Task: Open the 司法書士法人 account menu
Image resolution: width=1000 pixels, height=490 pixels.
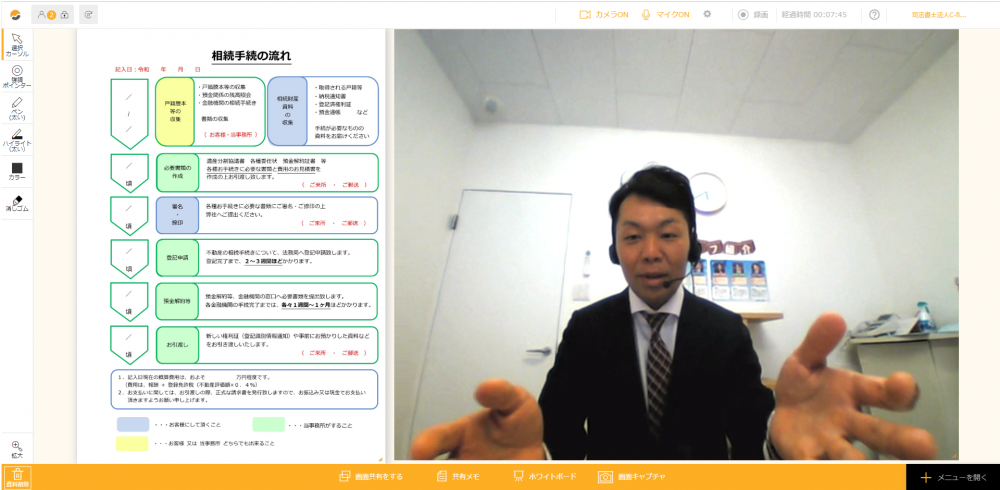Action: pos(938,15)
